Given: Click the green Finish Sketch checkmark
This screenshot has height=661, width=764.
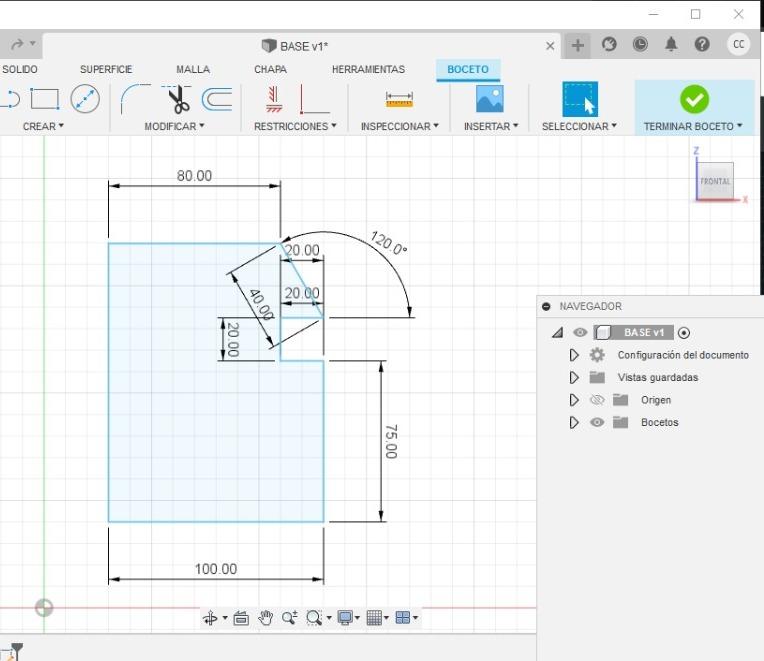Looking at the screenshot, I should tap(694, 99).
